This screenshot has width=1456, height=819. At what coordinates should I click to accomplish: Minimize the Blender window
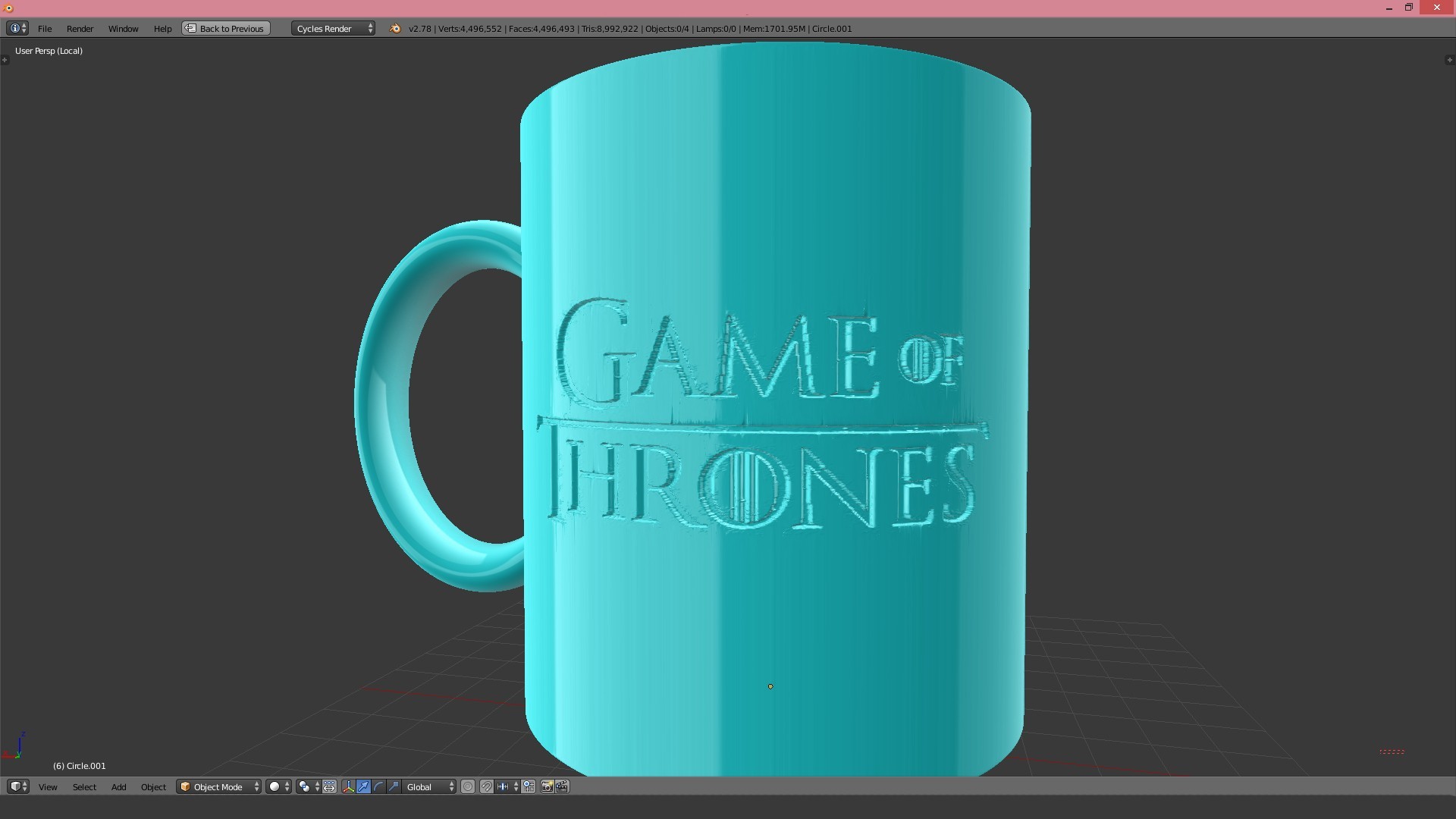coord(1389,8)
